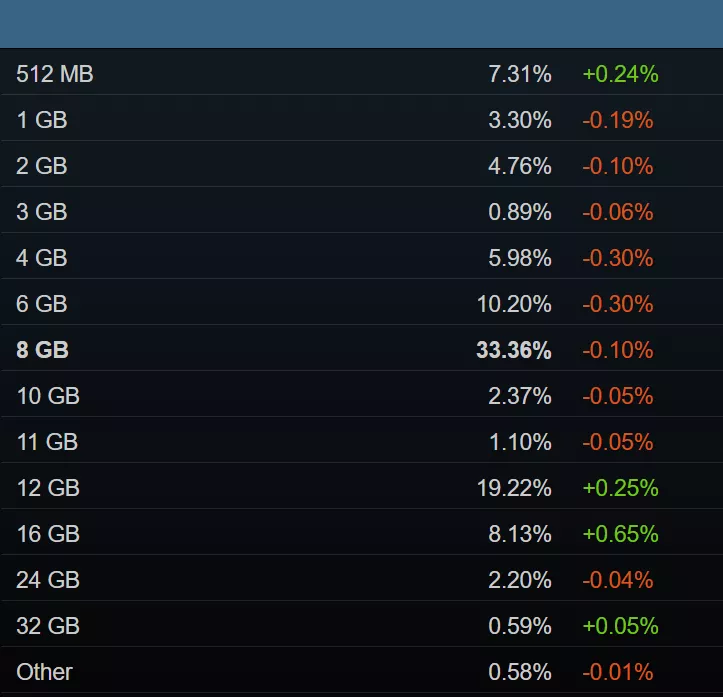Click the blue header bar
The width and height of the screenshot is (723, 697).
(x=361, y=24)
